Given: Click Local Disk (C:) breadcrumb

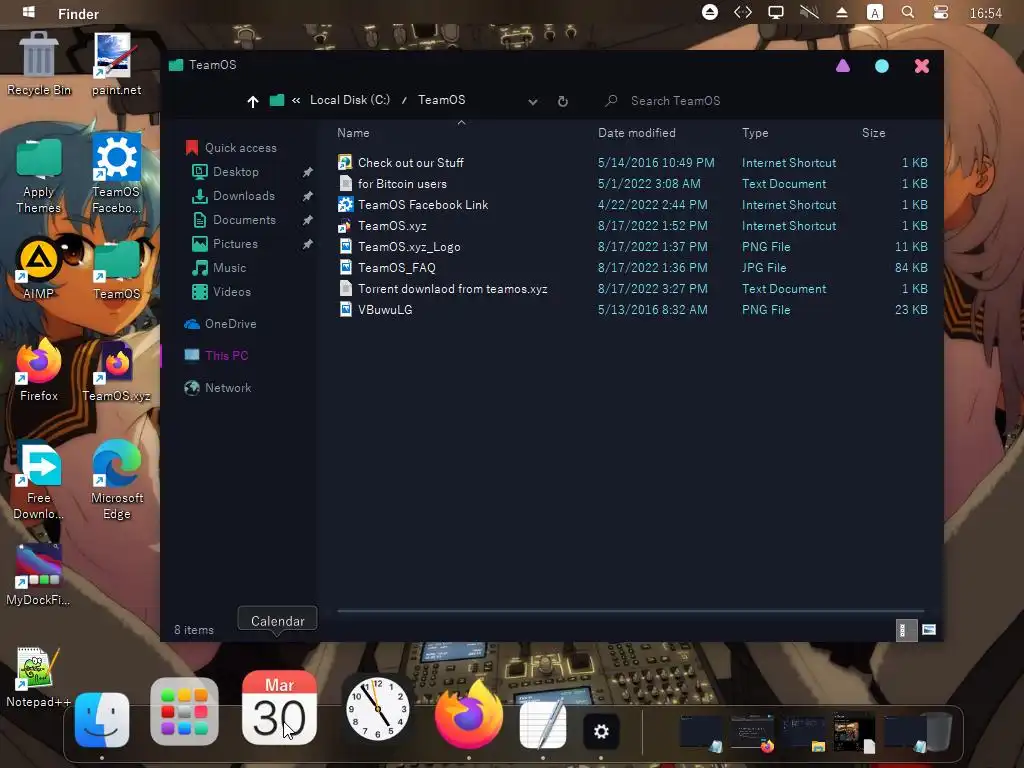Looking at the screenshot, I should click(x=349, y=100).
